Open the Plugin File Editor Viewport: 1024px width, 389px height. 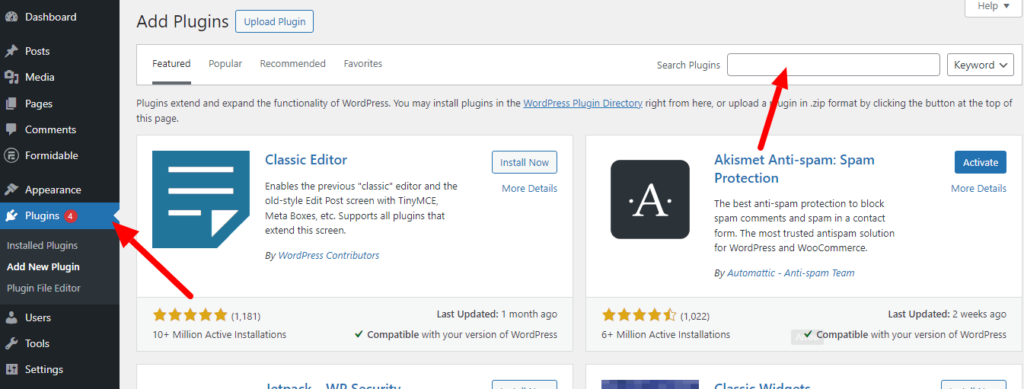(x=44, y=288)
